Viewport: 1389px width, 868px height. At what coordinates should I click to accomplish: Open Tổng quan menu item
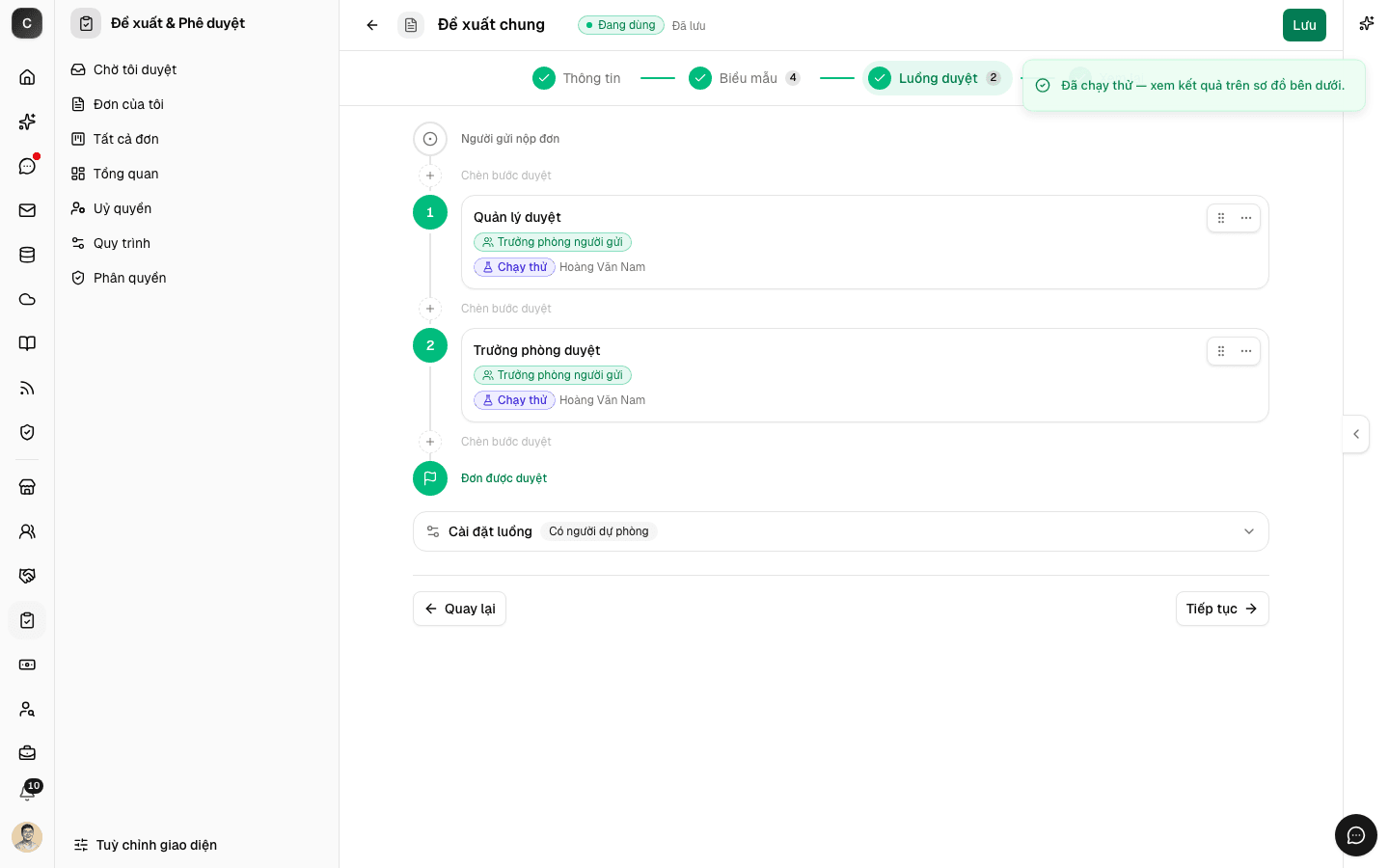click(197, 174)
